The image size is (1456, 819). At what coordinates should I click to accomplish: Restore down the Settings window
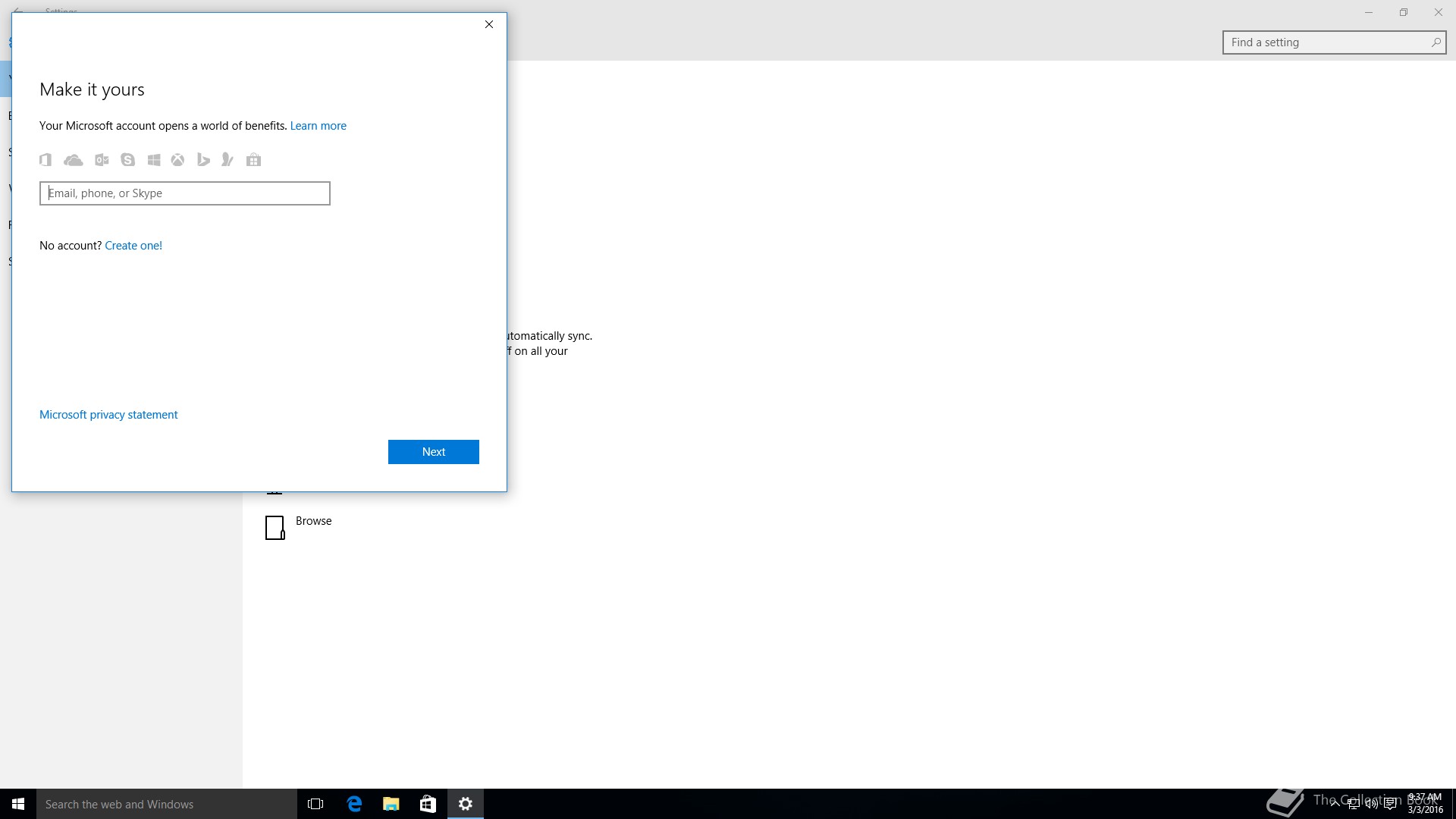1404,12
